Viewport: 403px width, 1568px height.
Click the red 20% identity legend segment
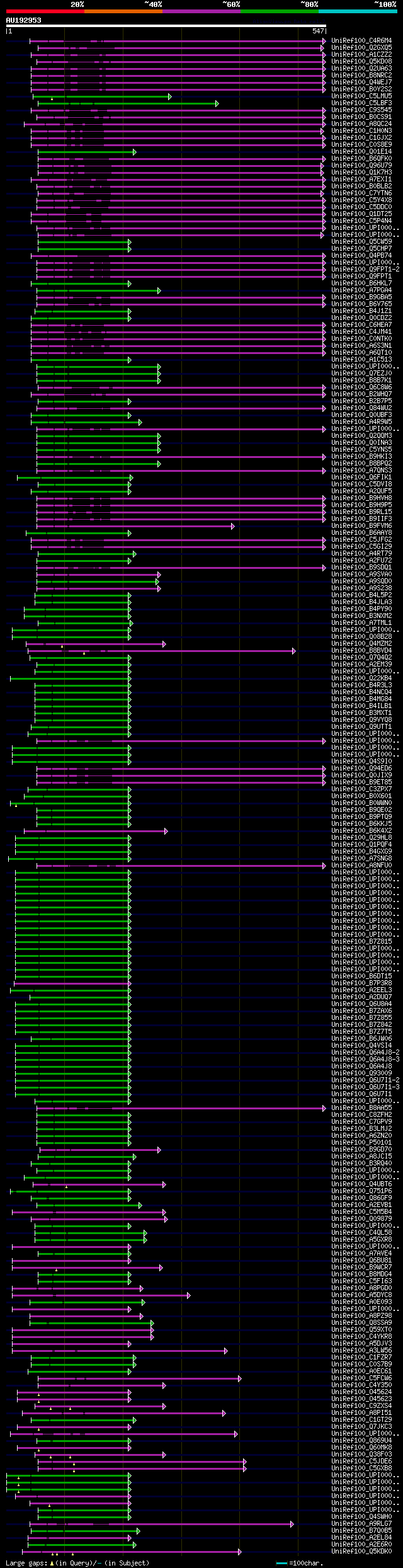coord(45,11)
